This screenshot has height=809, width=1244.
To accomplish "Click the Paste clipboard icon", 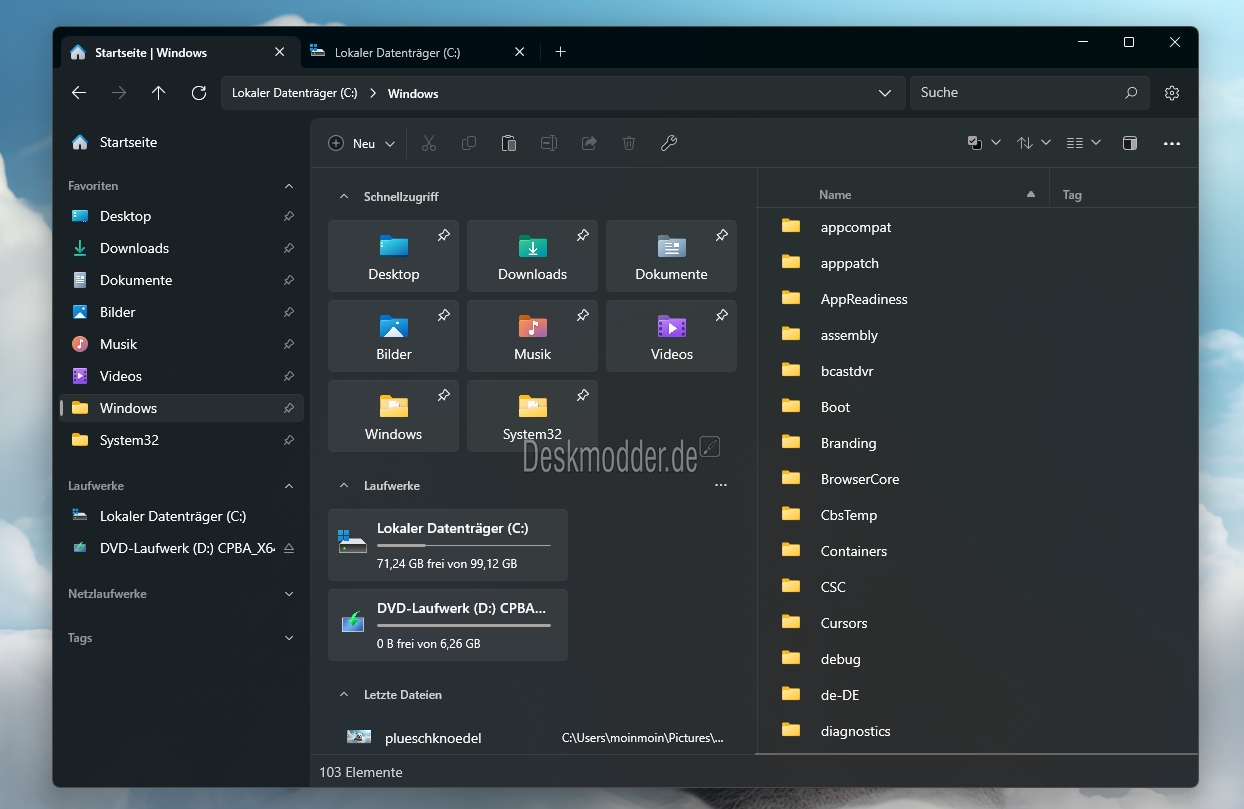I will click(x=509, y=143).
